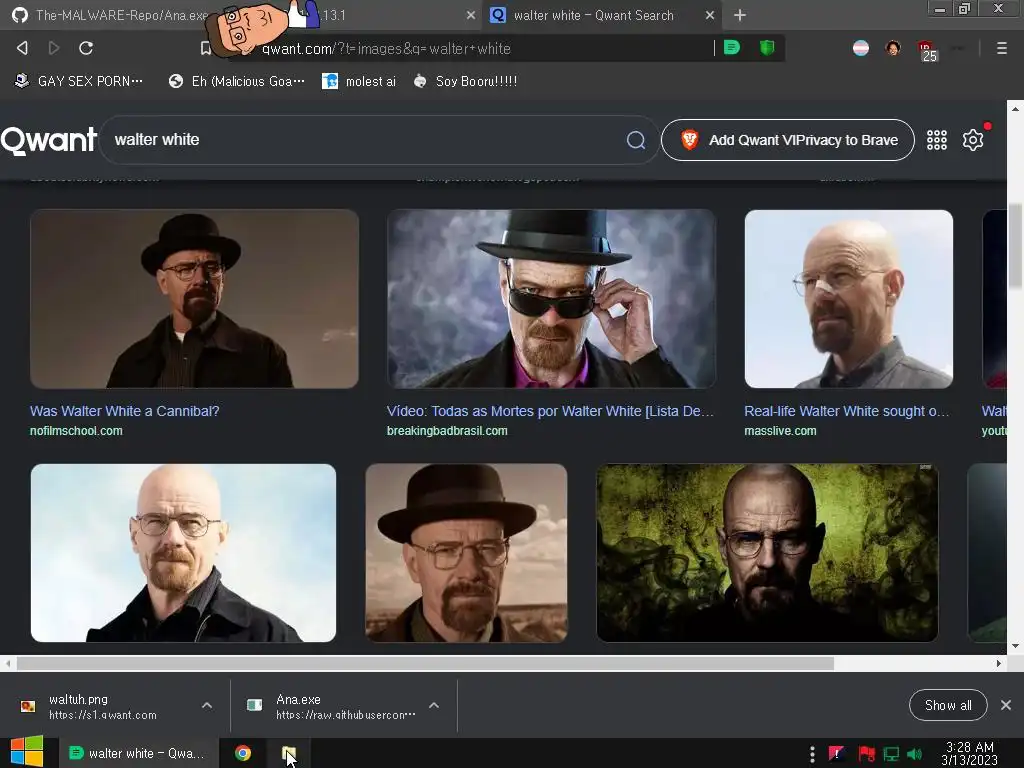Open the green shield icon
This screenshot has width=1024, height=768.
(x=767, y=48)
